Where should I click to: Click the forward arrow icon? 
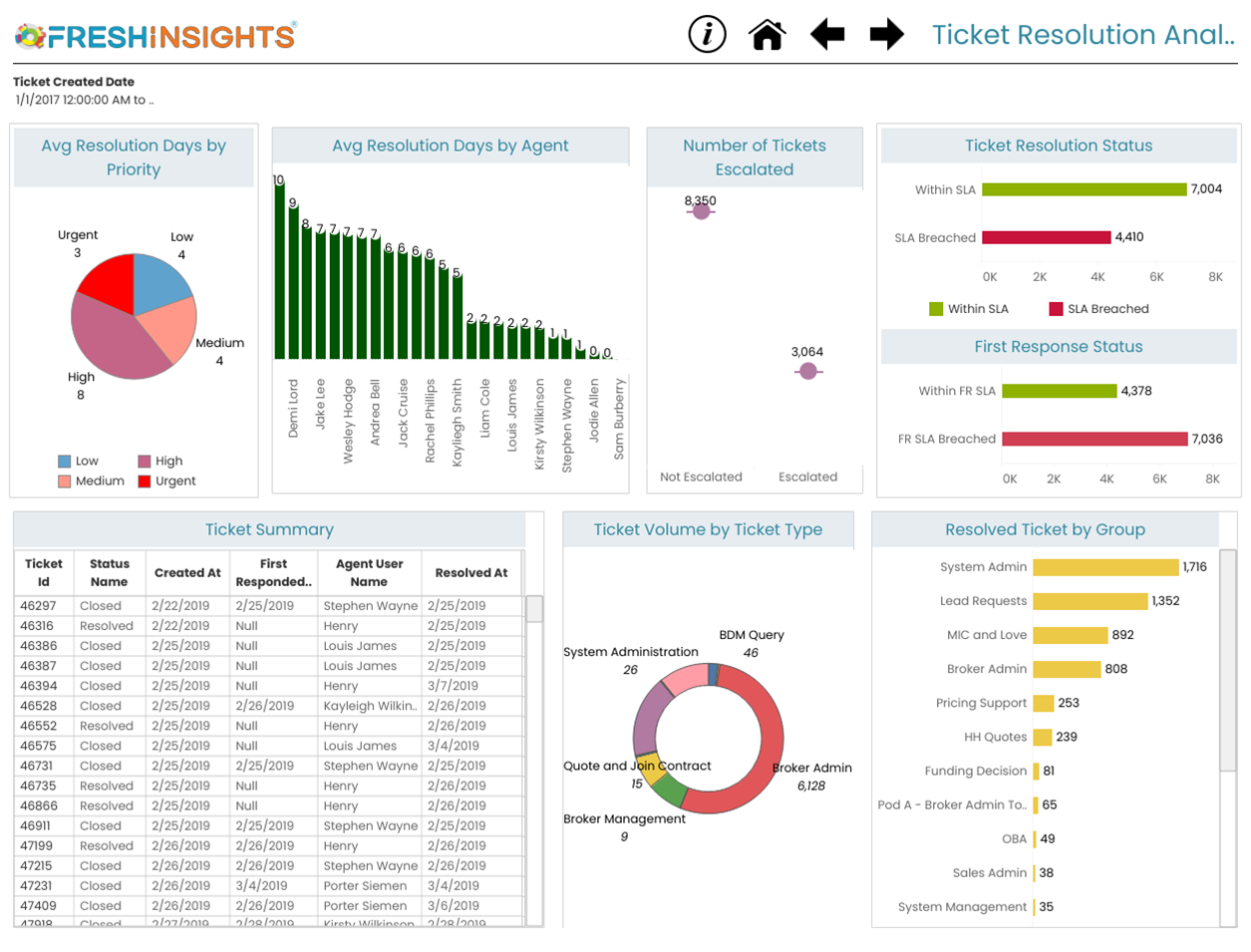(x=886, y=35)
